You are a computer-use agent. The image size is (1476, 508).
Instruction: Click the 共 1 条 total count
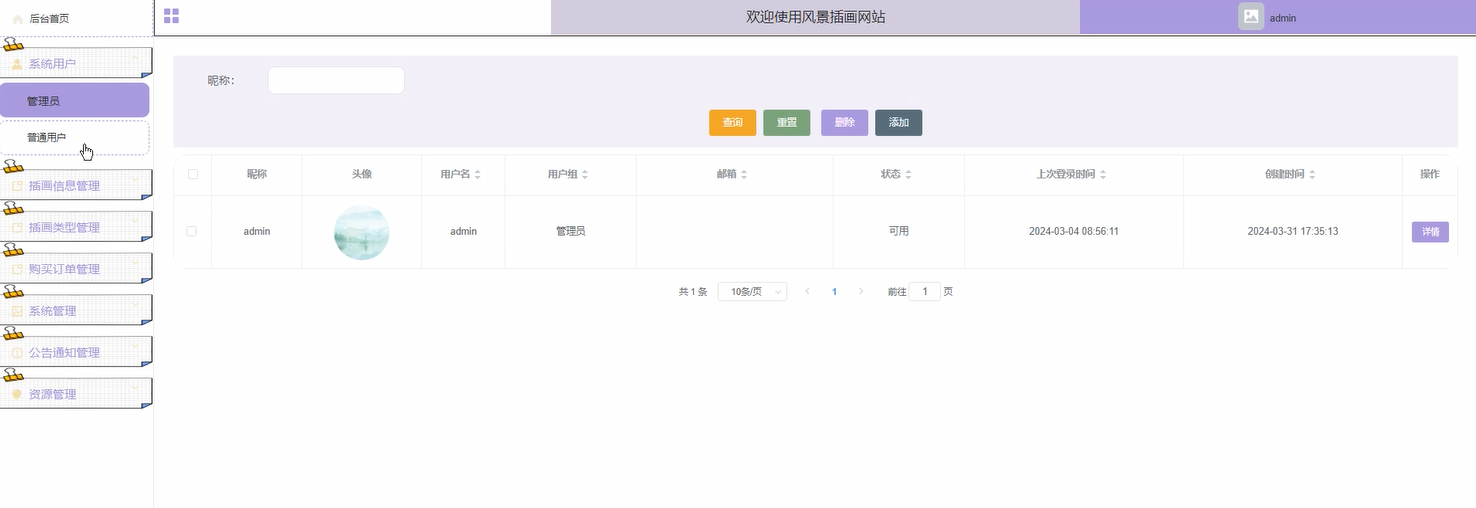click(693, 292)
